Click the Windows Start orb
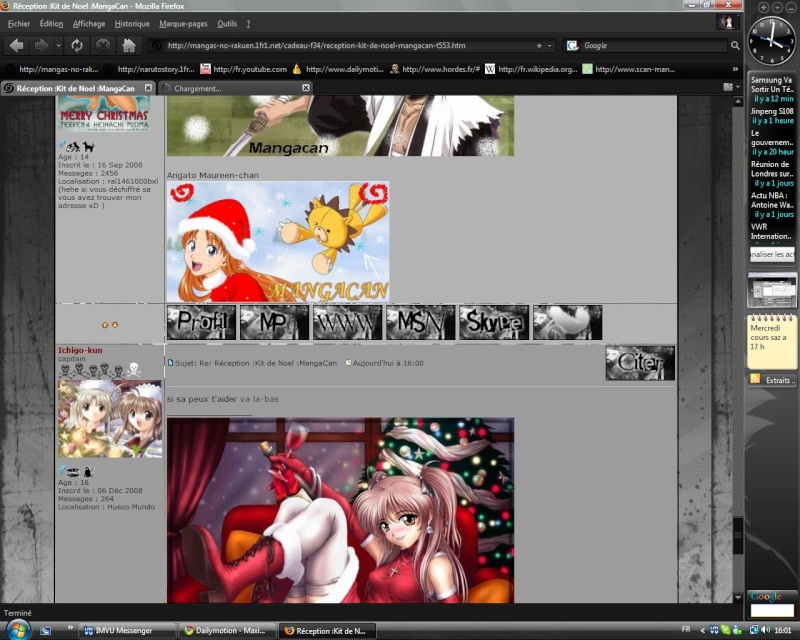 point(18,630)
